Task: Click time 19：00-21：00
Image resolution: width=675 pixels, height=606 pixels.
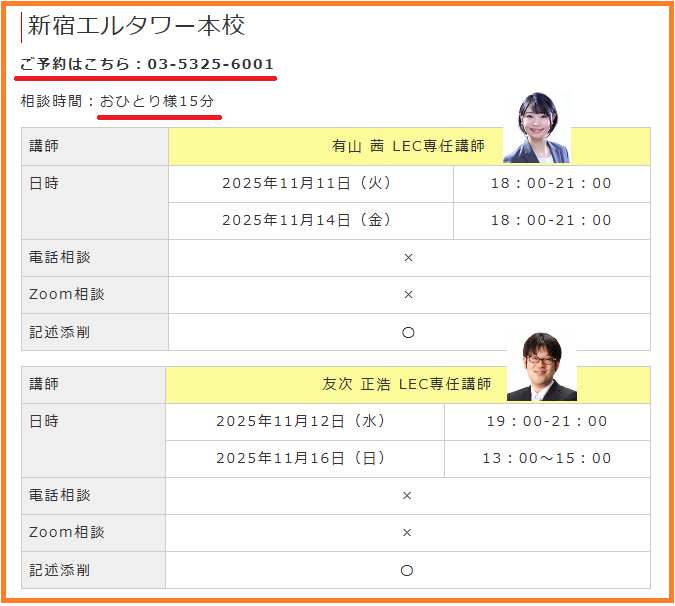Action: 547,421
